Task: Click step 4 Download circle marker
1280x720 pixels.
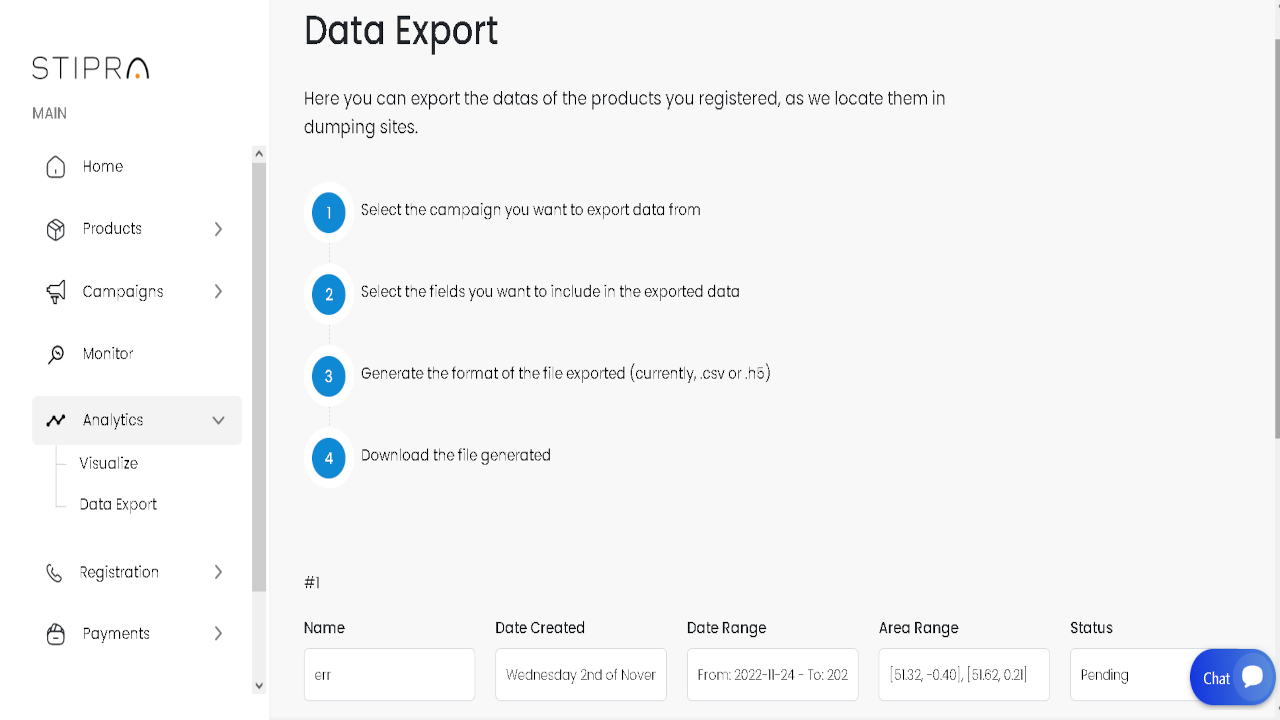Action: coord(329,458)
